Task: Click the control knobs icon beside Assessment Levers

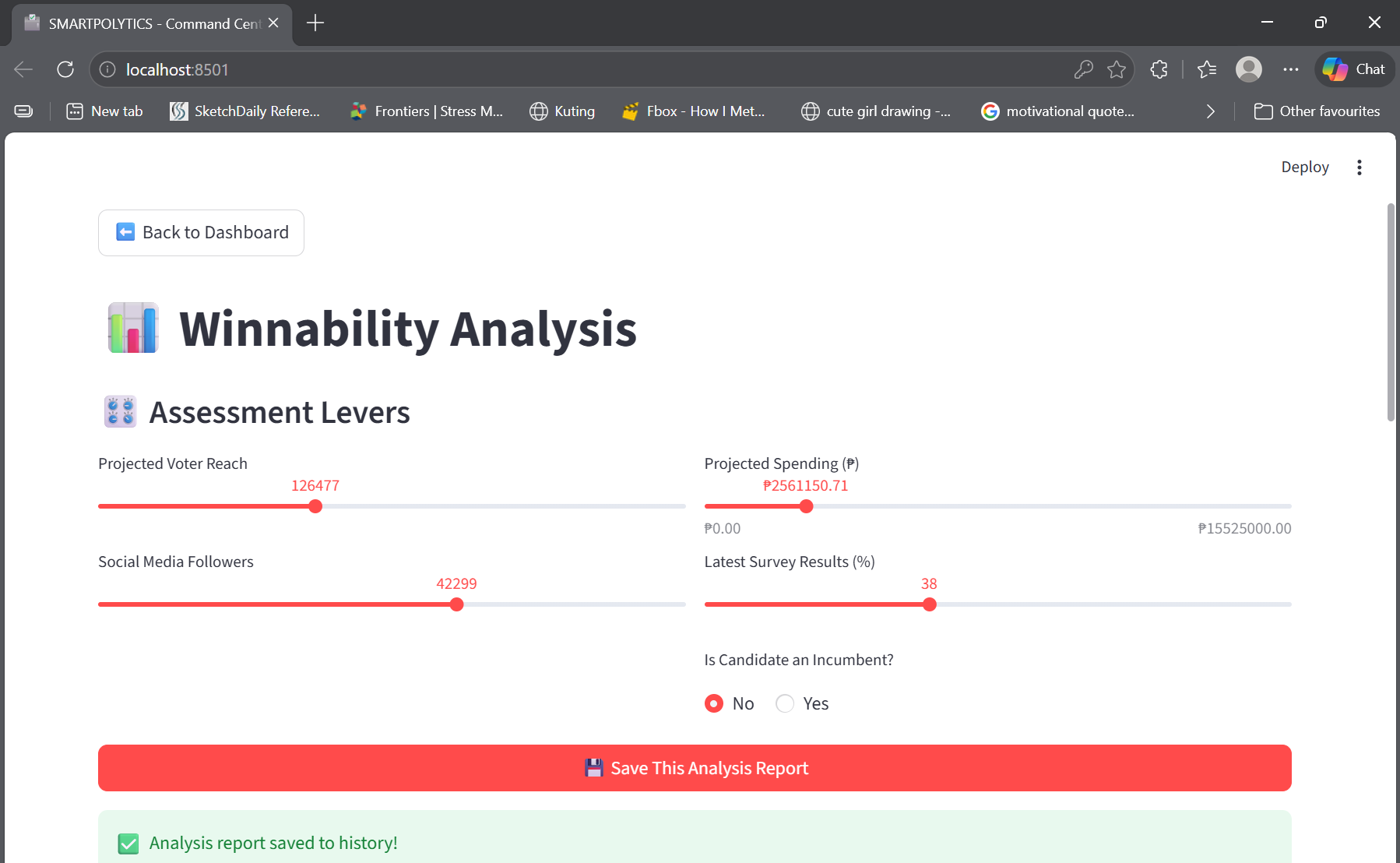Action: pyautogui.click(x=120, y=410)
